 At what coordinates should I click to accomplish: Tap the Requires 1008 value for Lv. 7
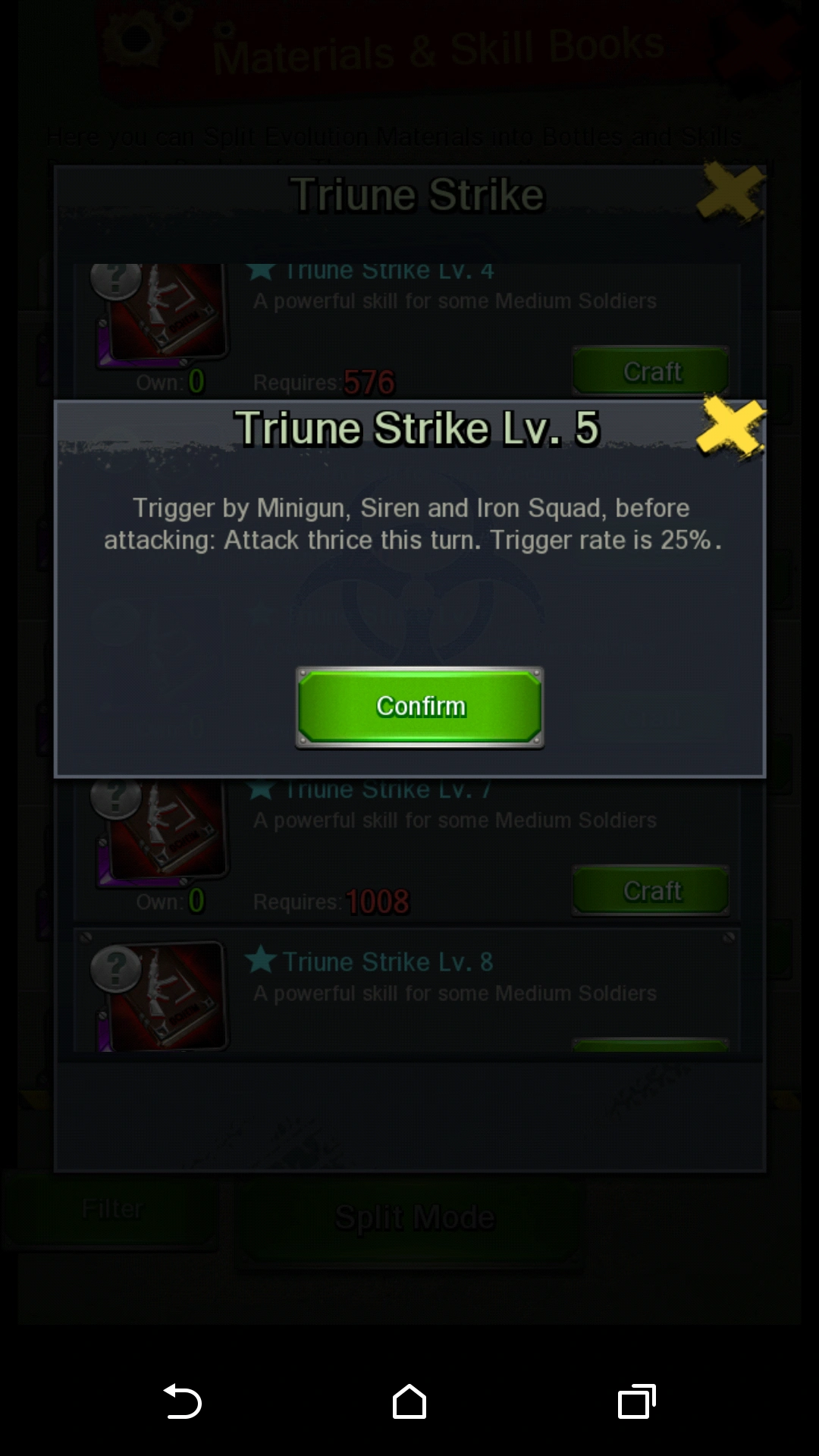click(x=377, y=902)
